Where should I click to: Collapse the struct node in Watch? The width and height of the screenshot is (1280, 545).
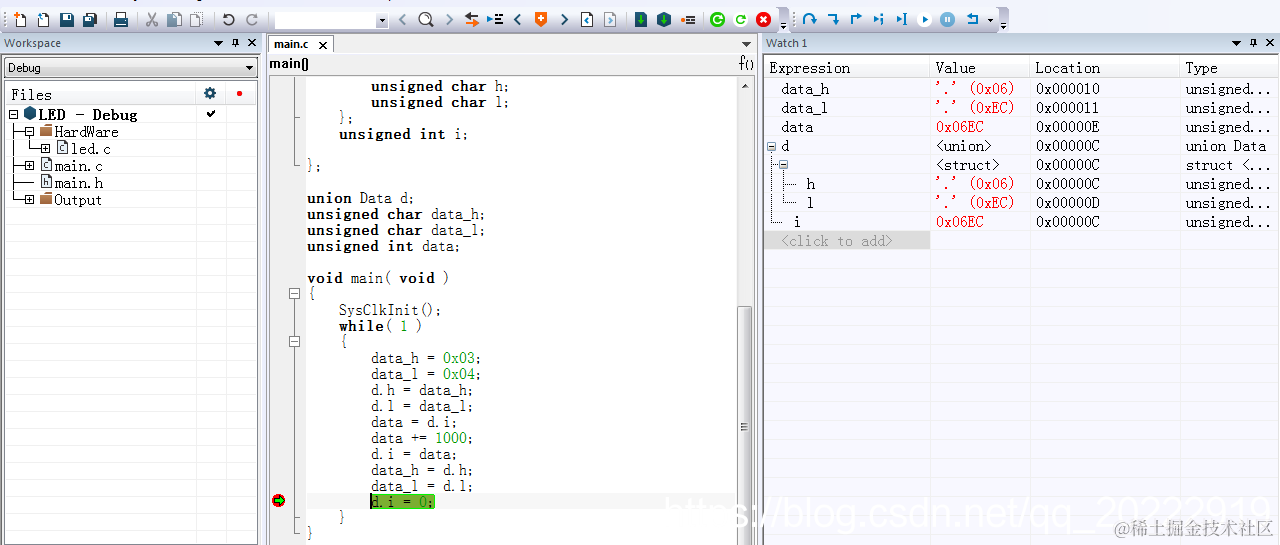[784, 165]
